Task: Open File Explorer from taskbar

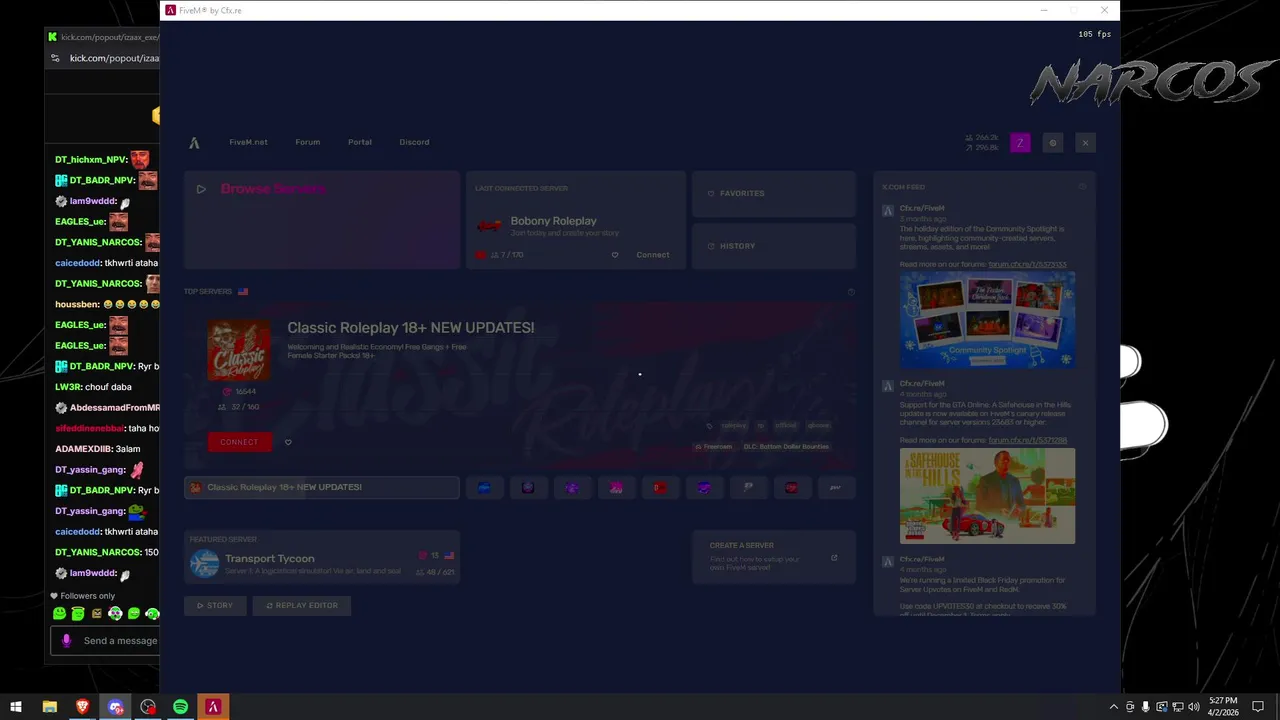Action: coord(49,707)
